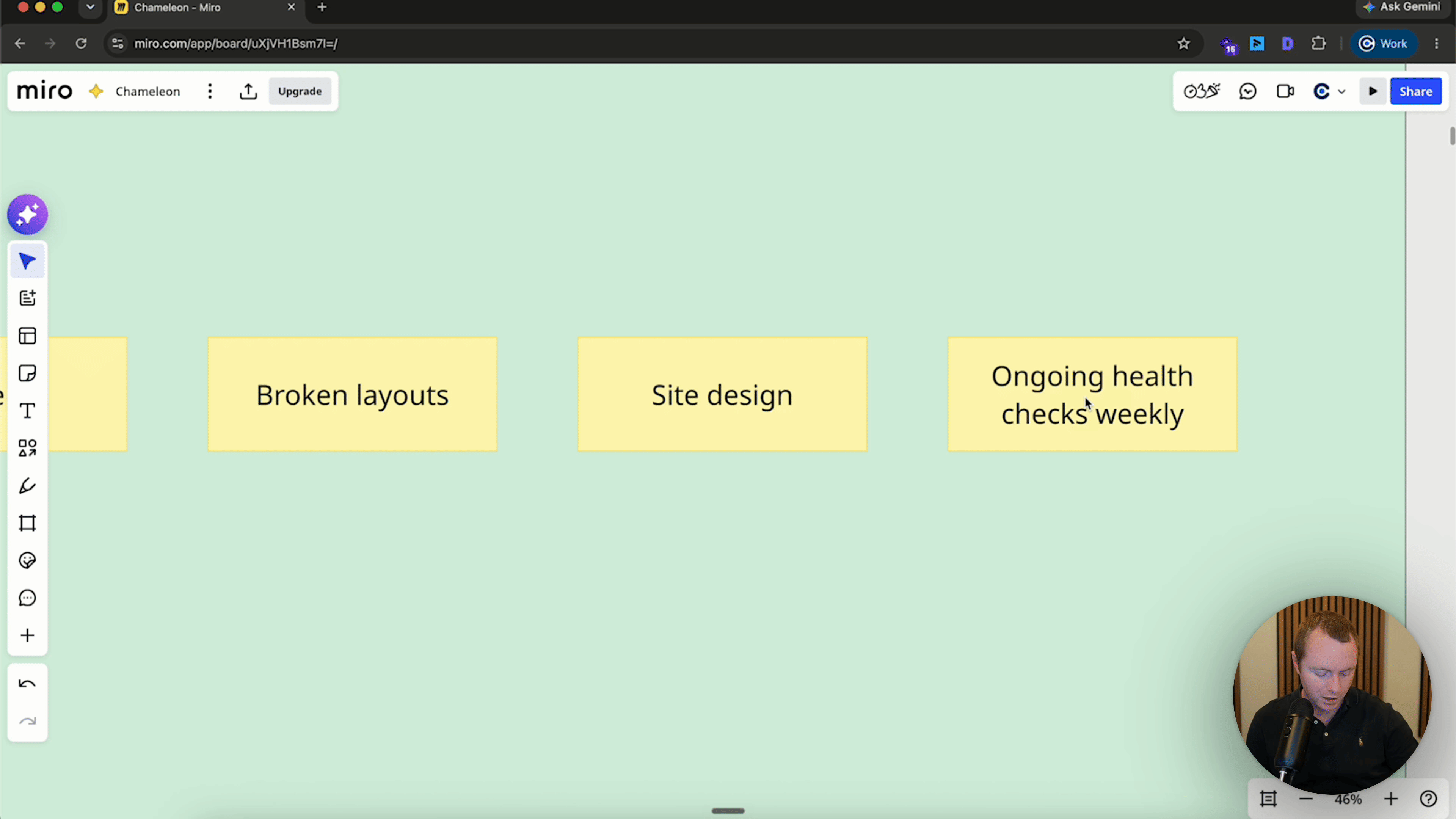
Task: Select the Comment tool
Action: 27,598
